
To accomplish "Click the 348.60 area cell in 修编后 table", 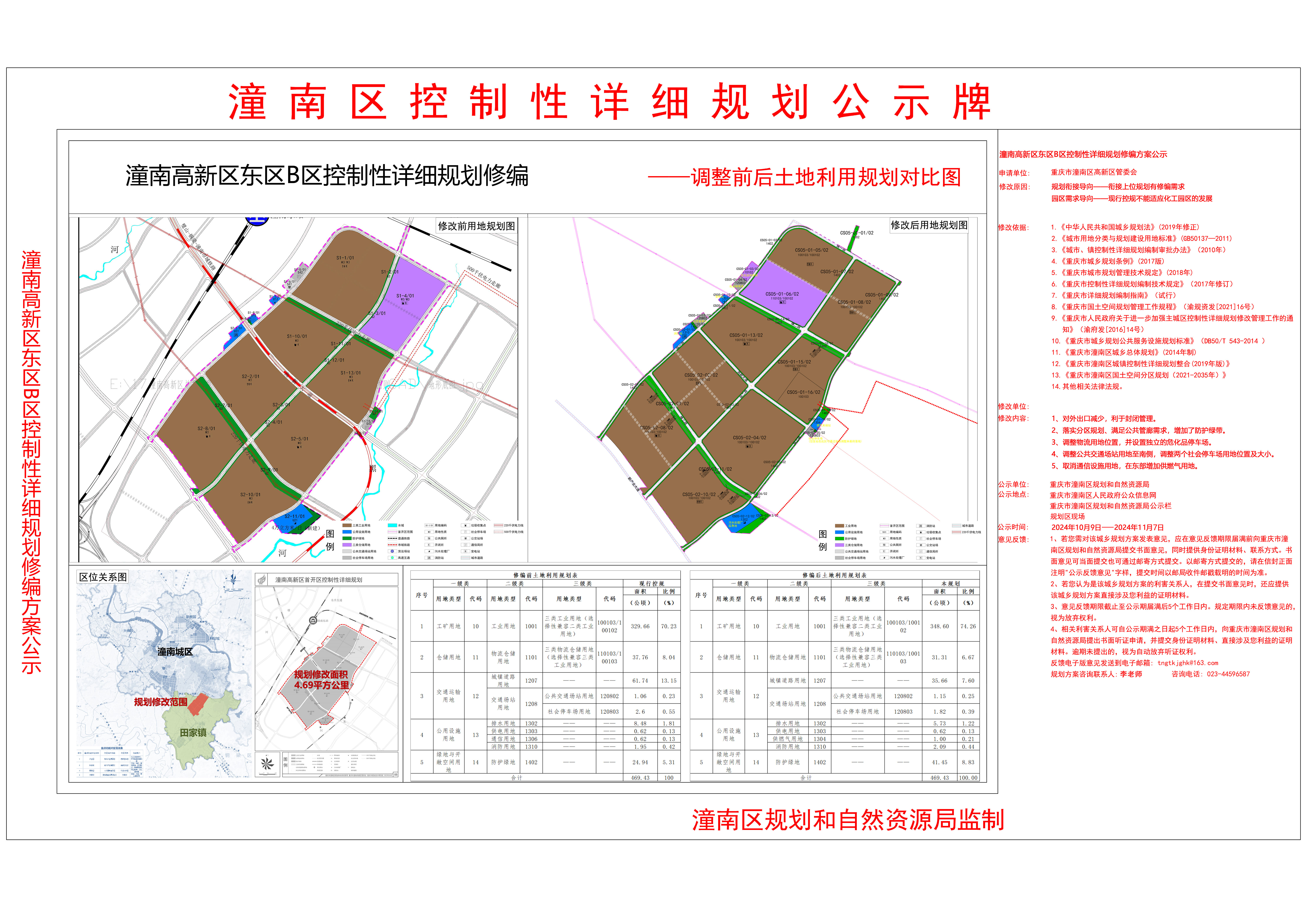I will point(939,626).
